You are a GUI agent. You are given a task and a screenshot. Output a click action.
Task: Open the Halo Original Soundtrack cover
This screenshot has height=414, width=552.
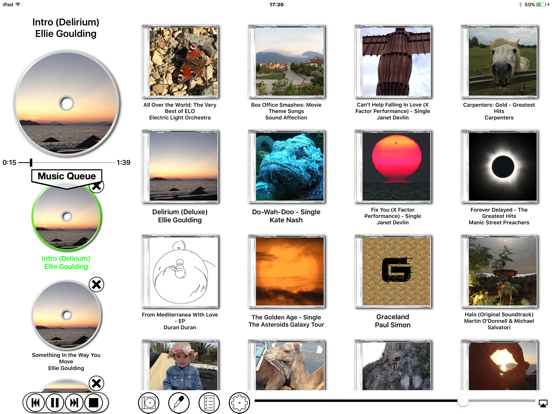500,272
